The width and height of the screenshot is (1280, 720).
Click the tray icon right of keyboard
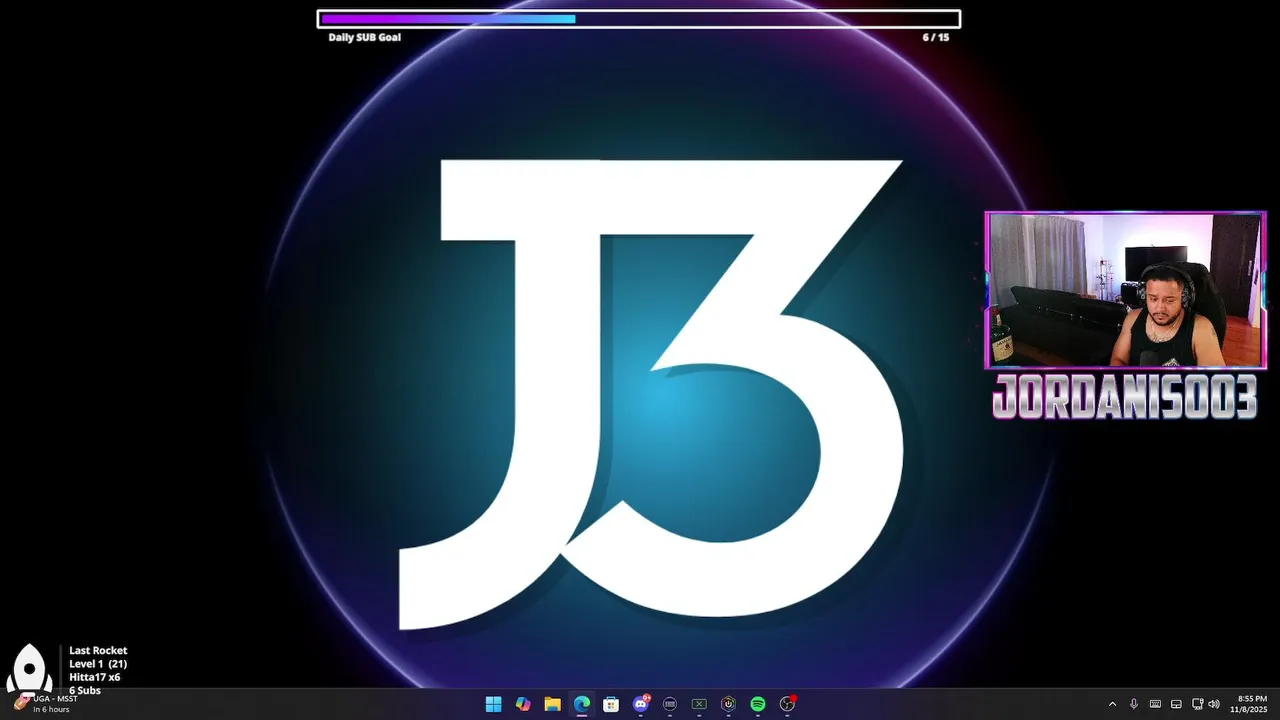(x=1176, y=704)
